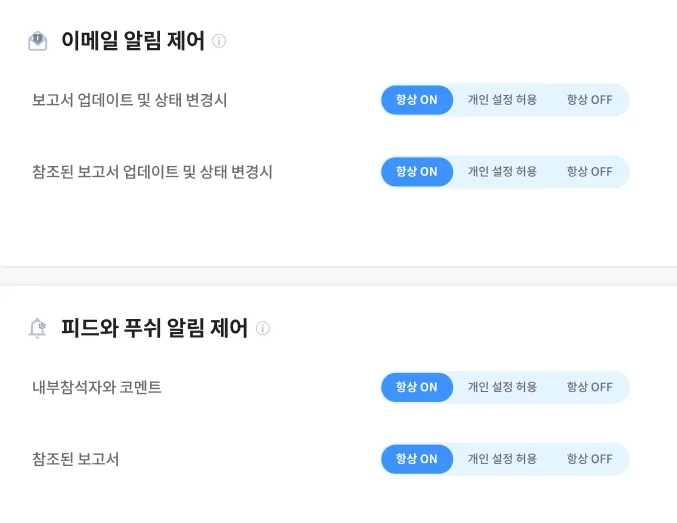Image resolution: width=677 pixels, height=523 pixels.
Task: Click the bell icon for 피드와 푸쉬 알림
Action: 38,328
